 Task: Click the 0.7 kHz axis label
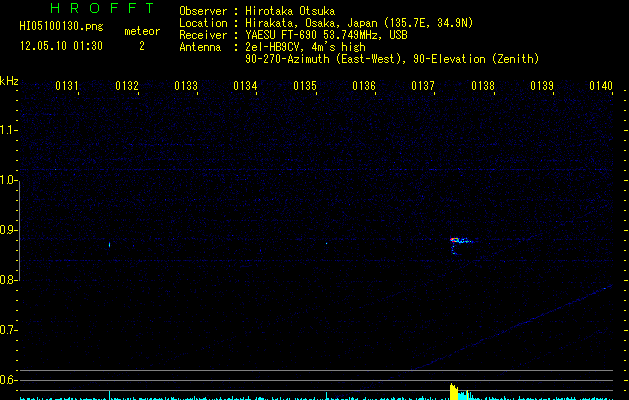click(x=8, y=330)
